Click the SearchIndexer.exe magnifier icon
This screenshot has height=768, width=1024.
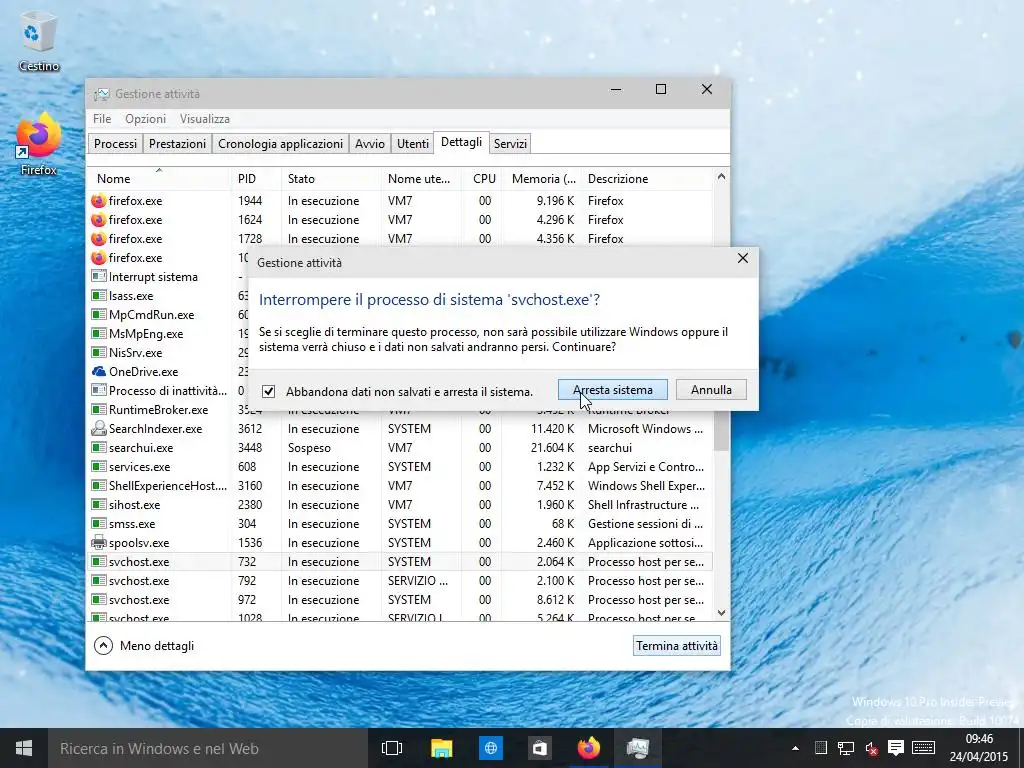click(x=99, y=429)
